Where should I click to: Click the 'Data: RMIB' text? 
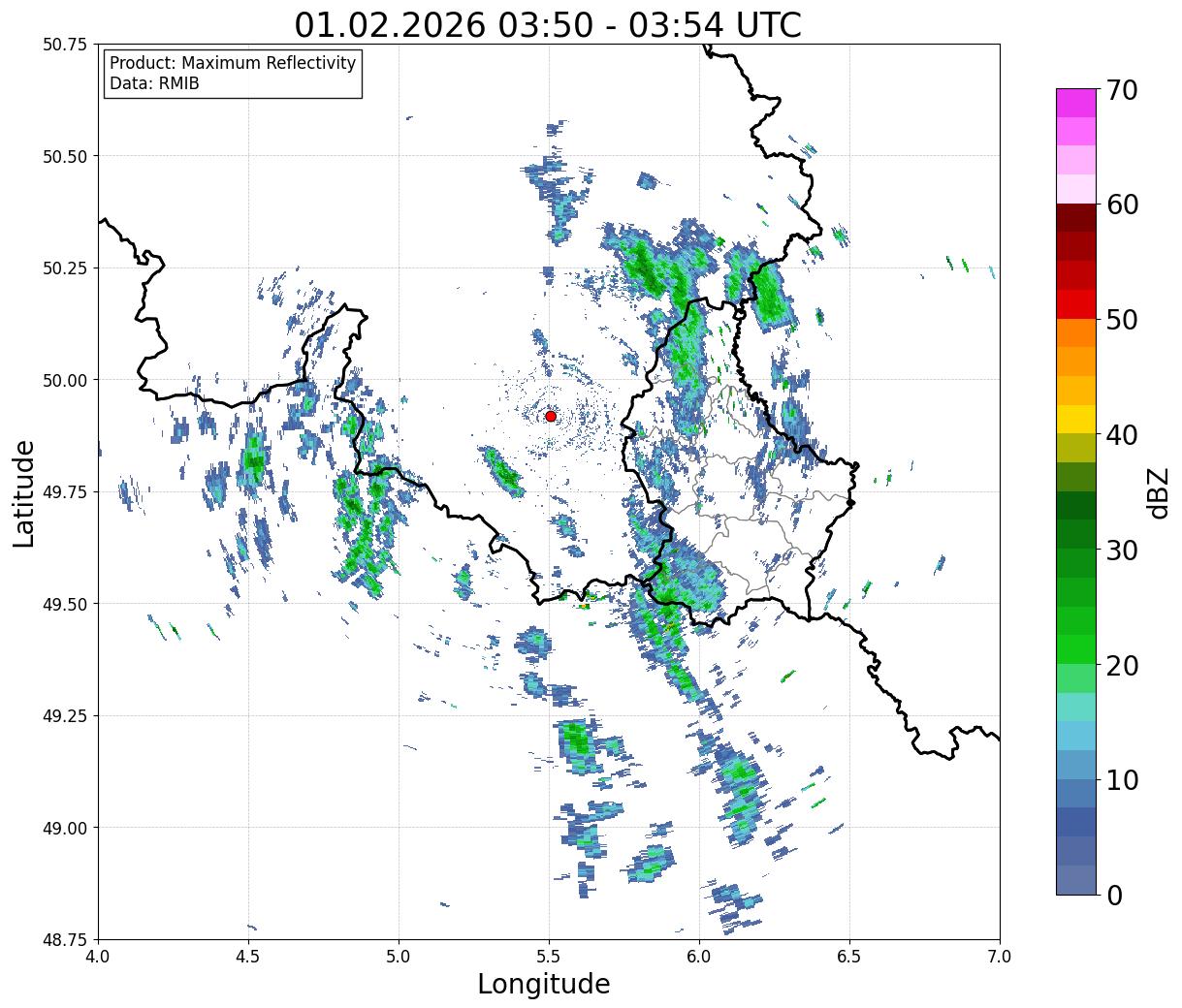point(154,83)
